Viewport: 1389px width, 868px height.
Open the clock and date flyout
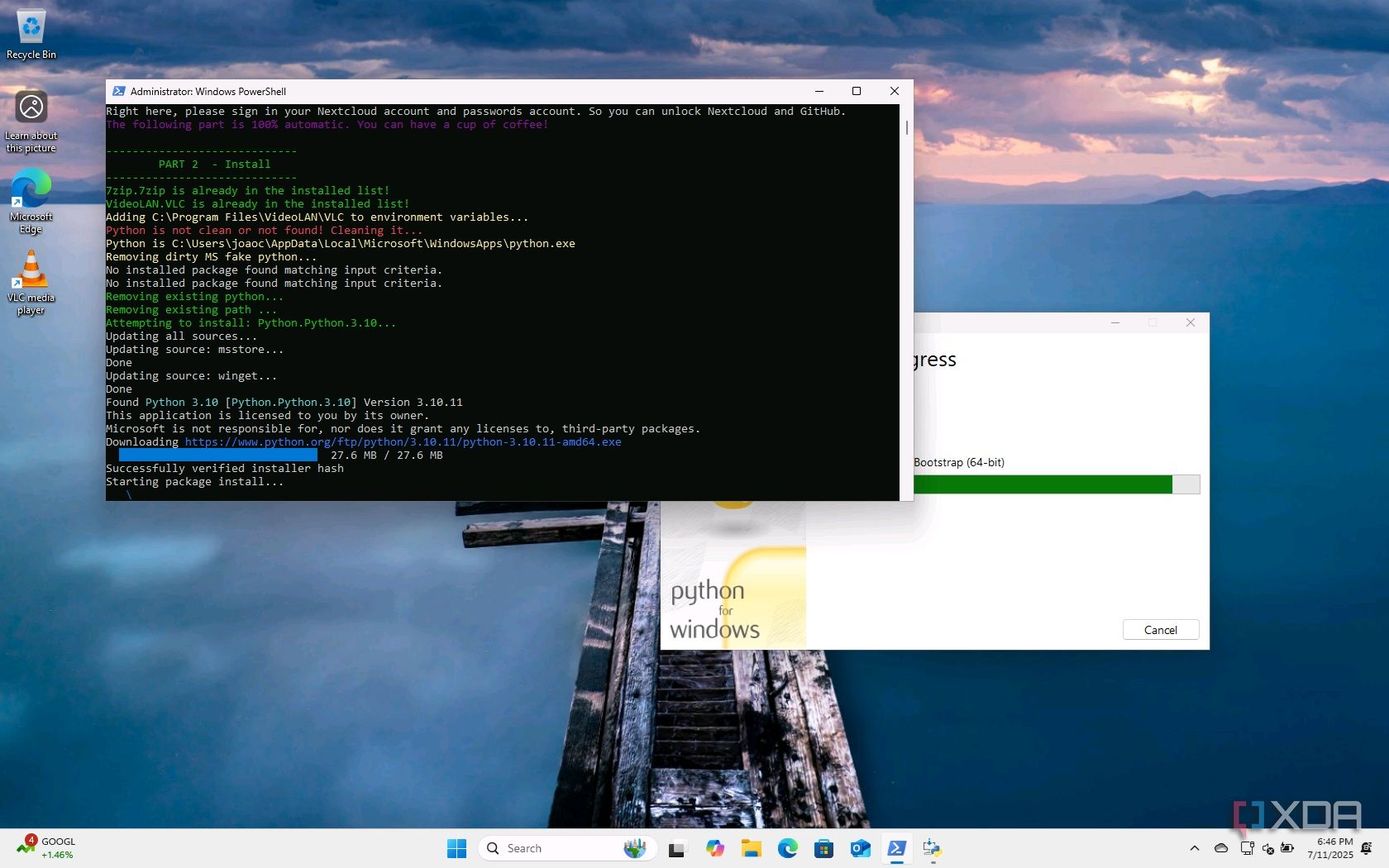(1329, 848)
